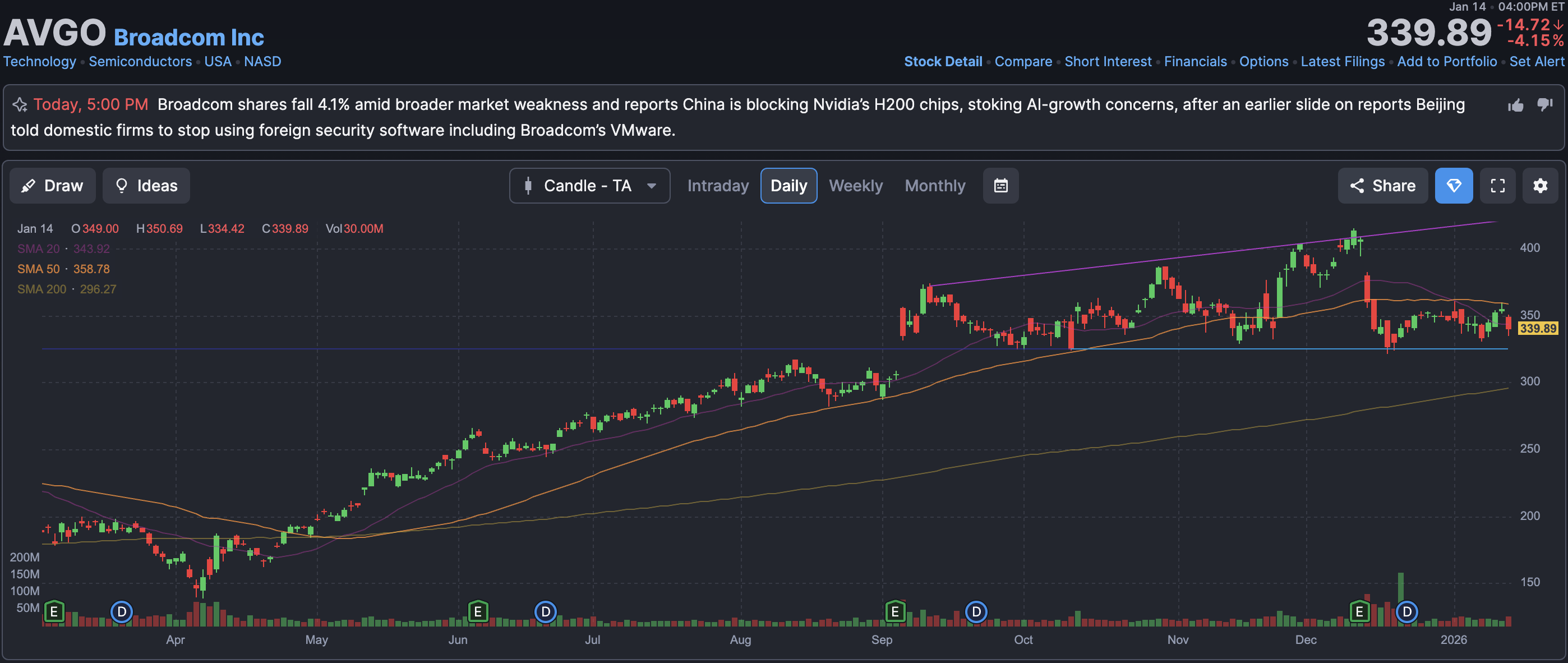
Task: Open the Ideas button
Action: coord(146,186)
